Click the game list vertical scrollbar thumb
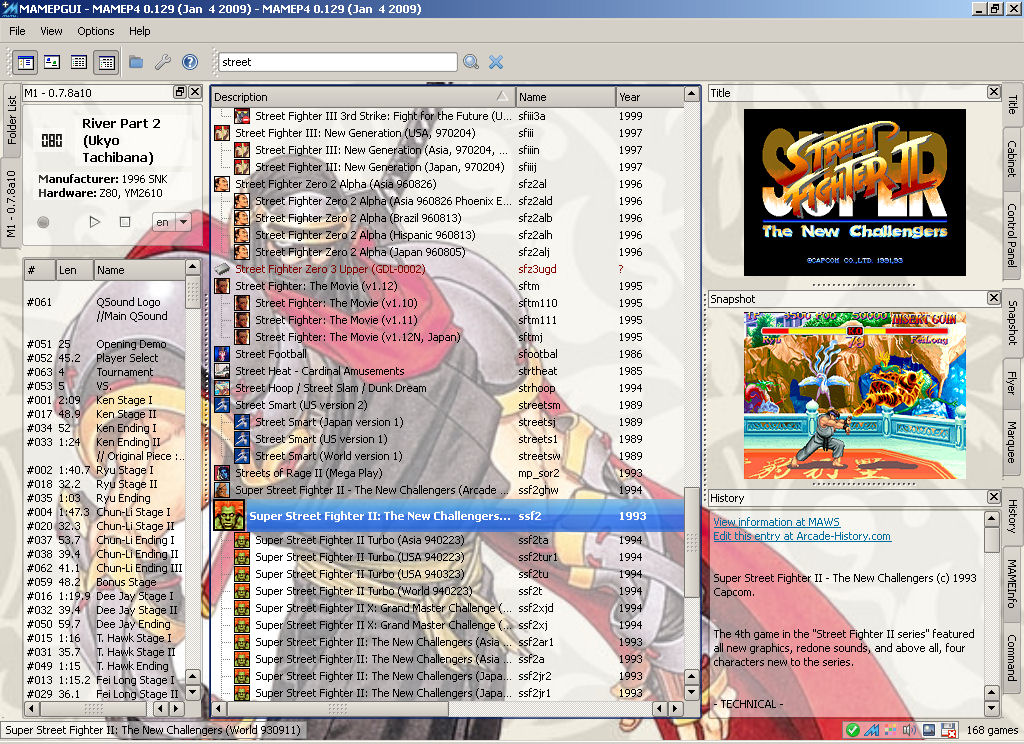The image size is (1024, 744). tap(691, 542)
